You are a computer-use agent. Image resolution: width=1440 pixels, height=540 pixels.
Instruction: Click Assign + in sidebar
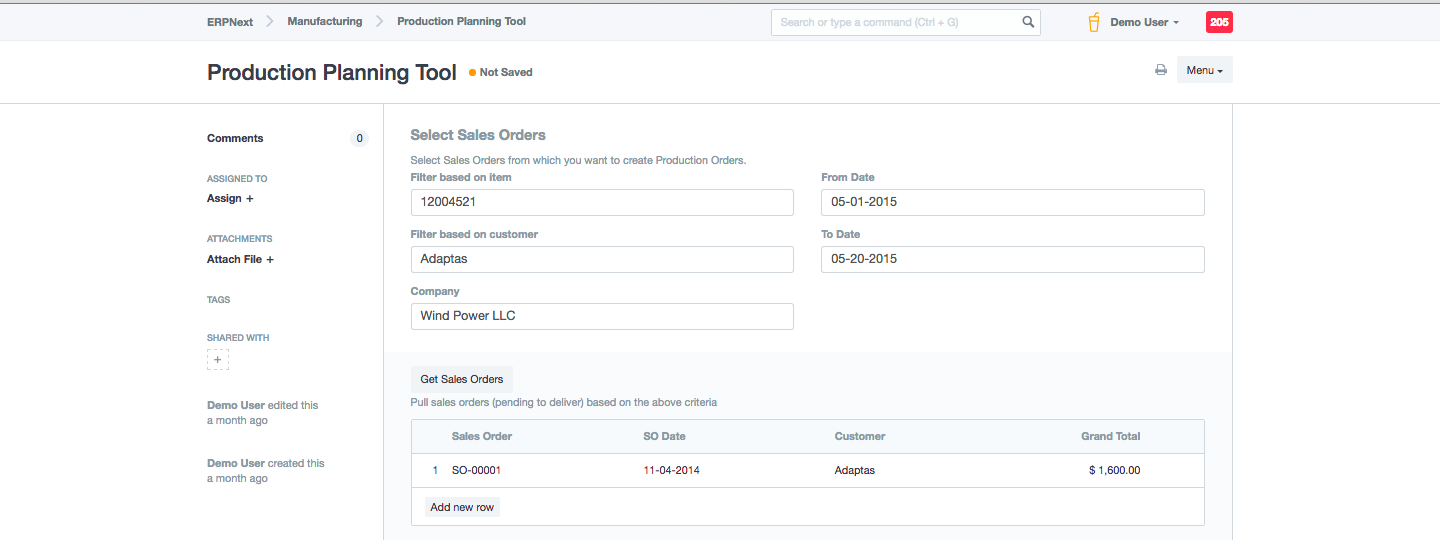pyautogui.click(x=230, y=199)
